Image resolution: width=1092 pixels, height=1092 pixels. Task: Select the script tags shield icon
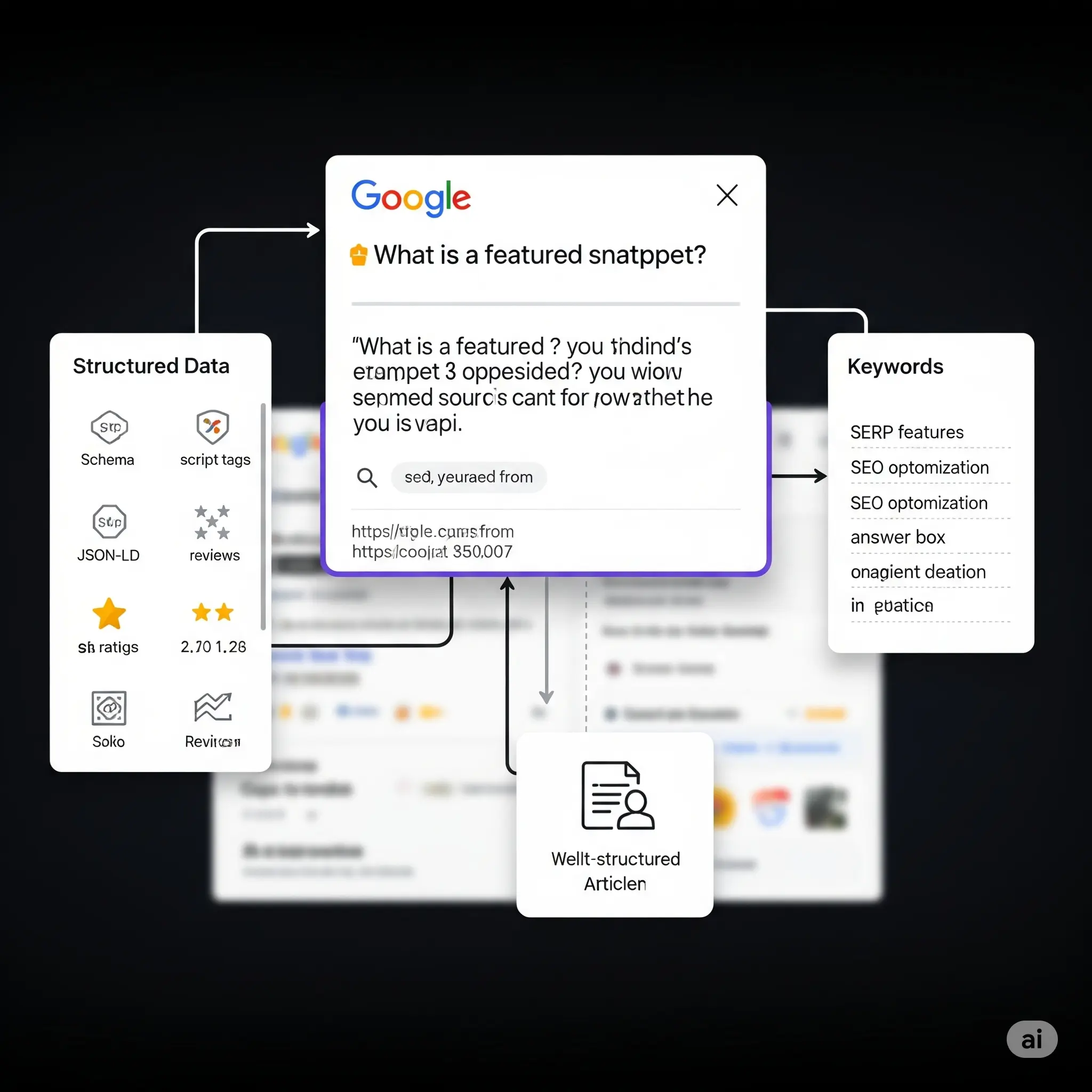point(213,427)
